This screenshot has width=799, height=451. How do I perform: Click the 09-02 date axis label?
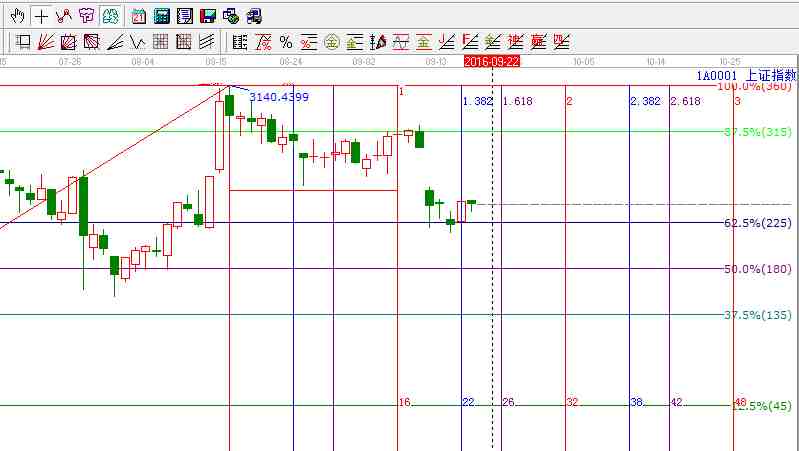pyautogui.click(x=363, y=62)
